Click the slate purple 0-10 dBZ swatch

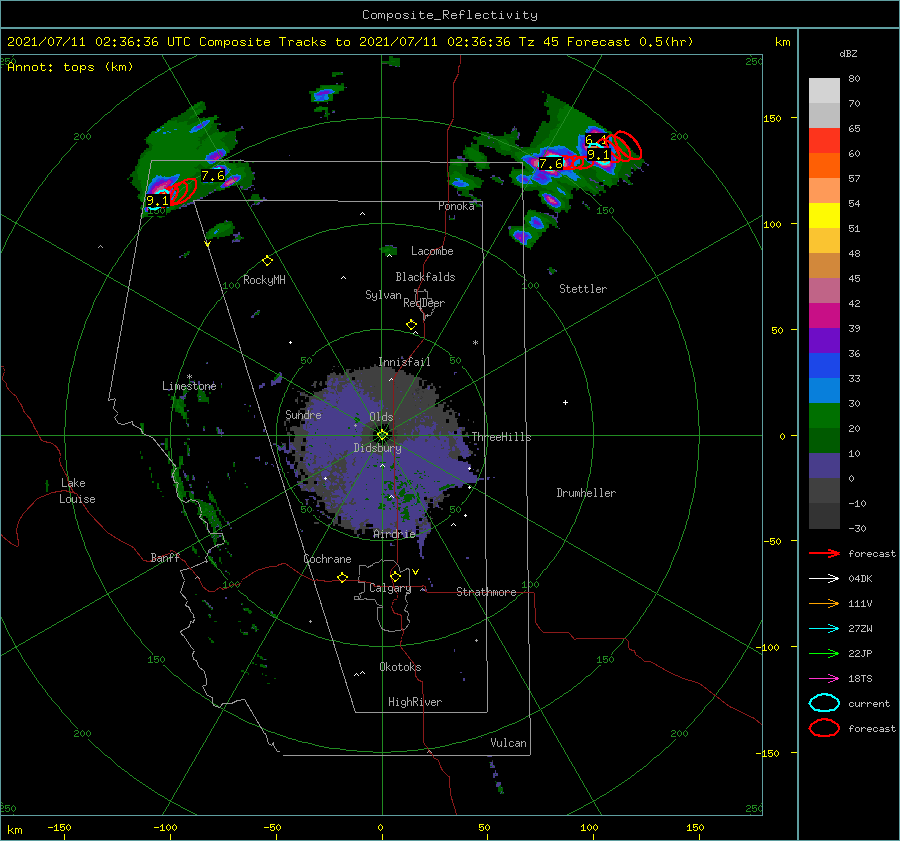824,465
